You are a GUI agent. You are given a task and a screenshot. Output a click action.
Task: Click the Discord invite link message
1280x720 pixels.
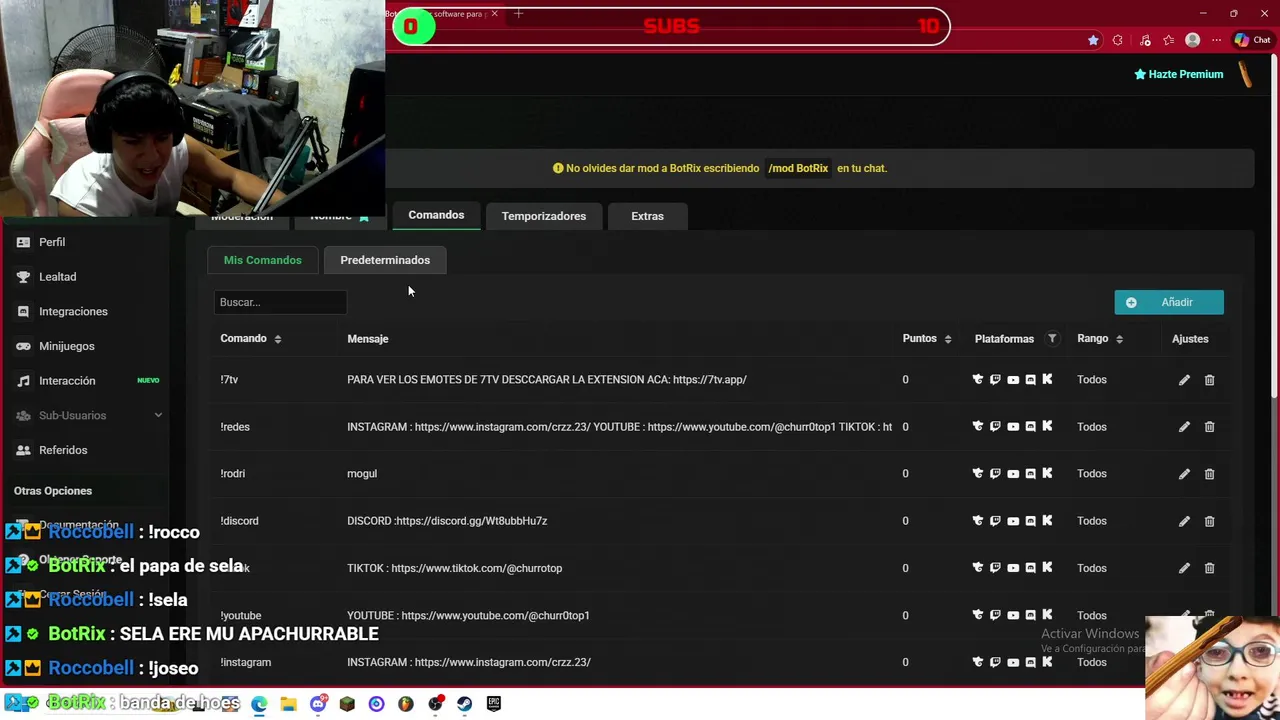(447, 521)
